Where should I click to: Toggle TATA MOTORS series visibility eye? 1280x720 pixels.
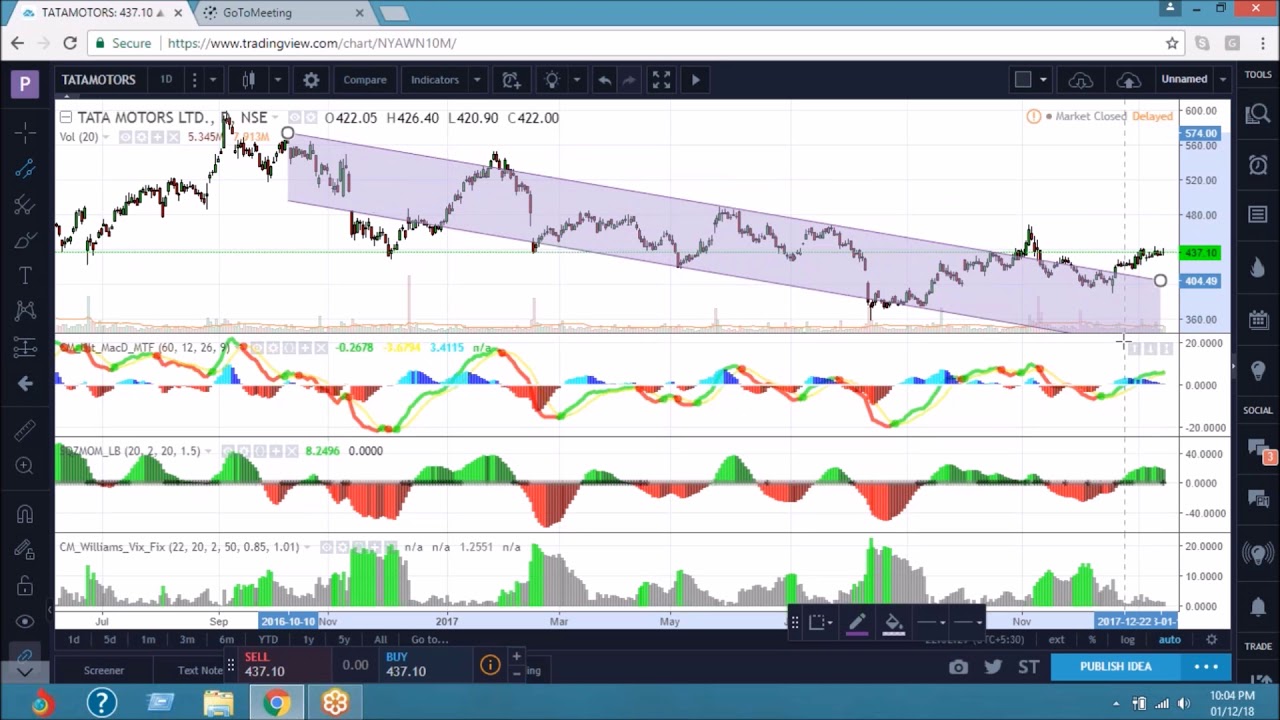(297, 118)
